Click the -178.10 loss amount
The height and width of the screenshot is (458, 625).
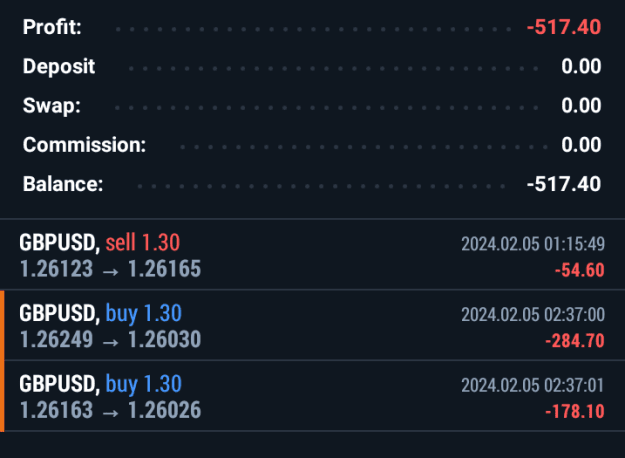coord(575,411)
